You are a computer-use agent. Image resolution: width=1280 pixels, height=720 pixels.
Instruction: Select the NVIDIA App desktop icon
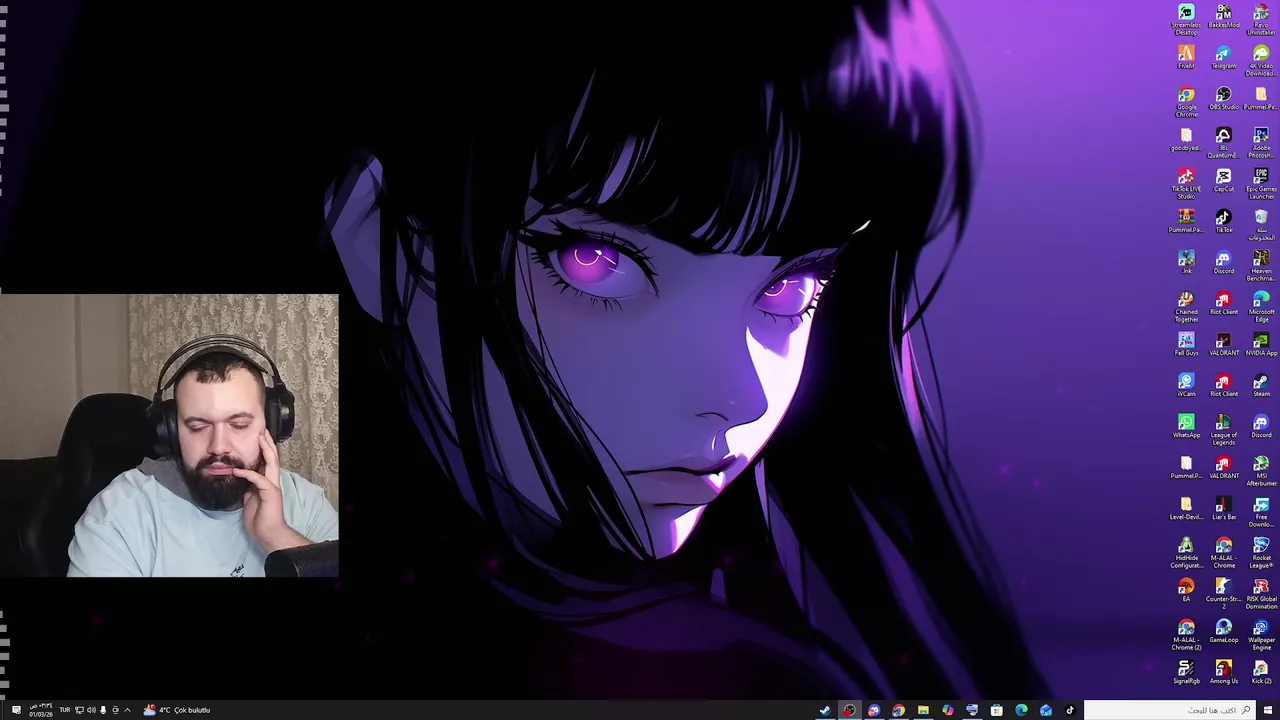(x=1261, y=344)
